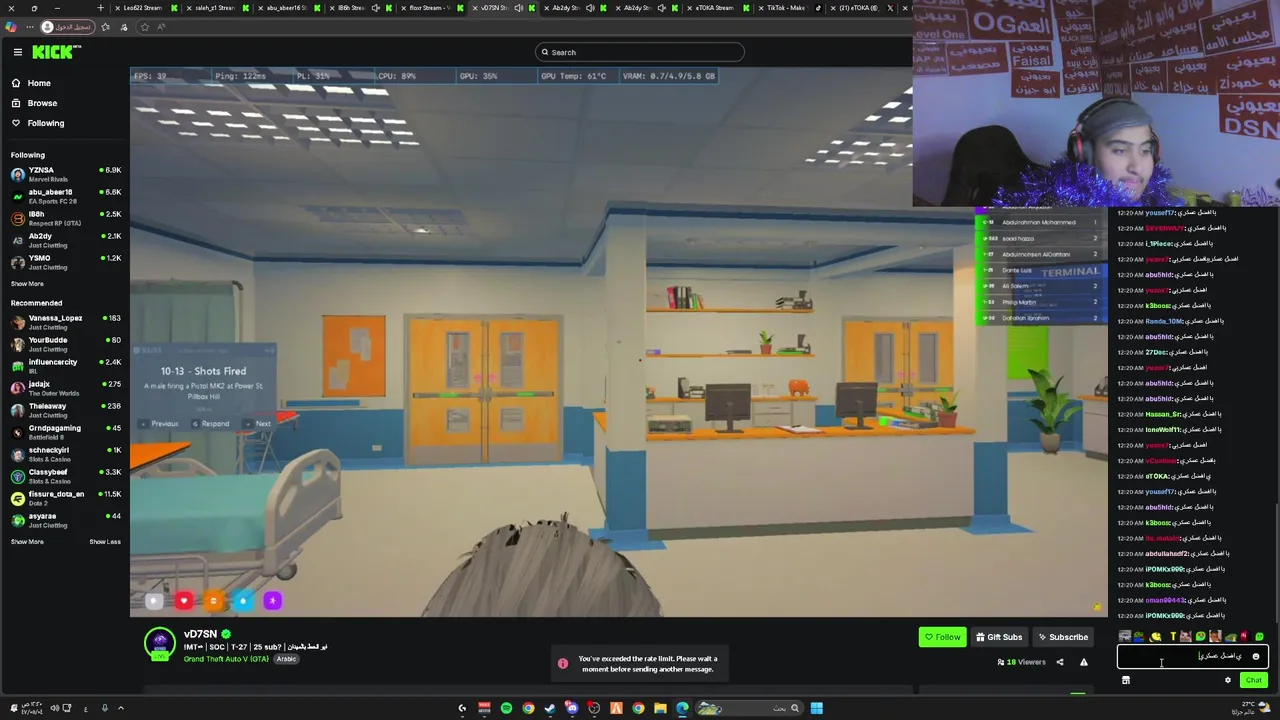The width and height of the screenshot is (1280, 720).
Task: Report stream with warning triangle icon
Action: [x=1083, y=662]
